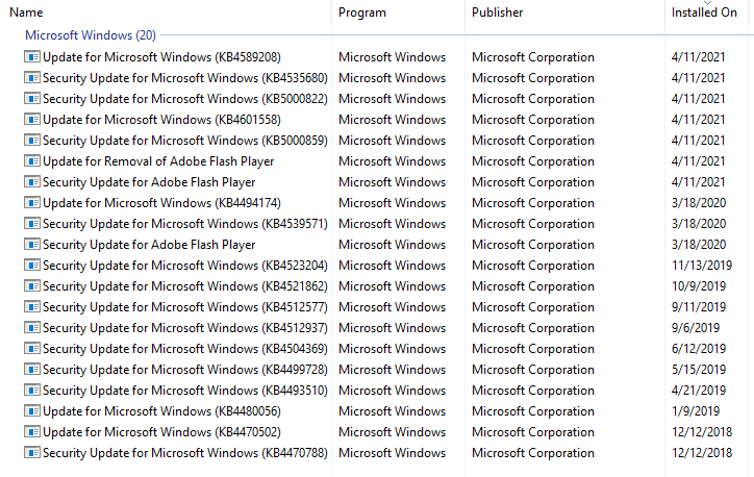Image resolution: width=754 pixels, height=477 pixels.
Task: Click the icon for update KB4494174
Action: coord(32,202)
